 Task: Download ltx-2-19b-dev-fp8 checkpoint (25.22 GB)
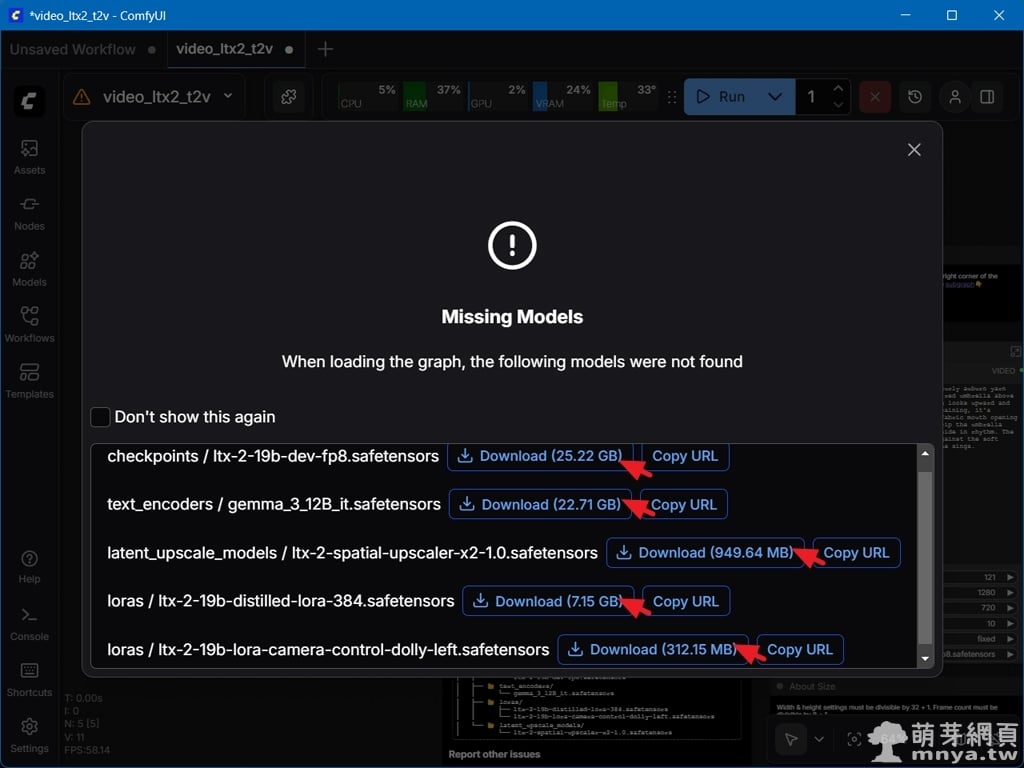coord(540,456)
